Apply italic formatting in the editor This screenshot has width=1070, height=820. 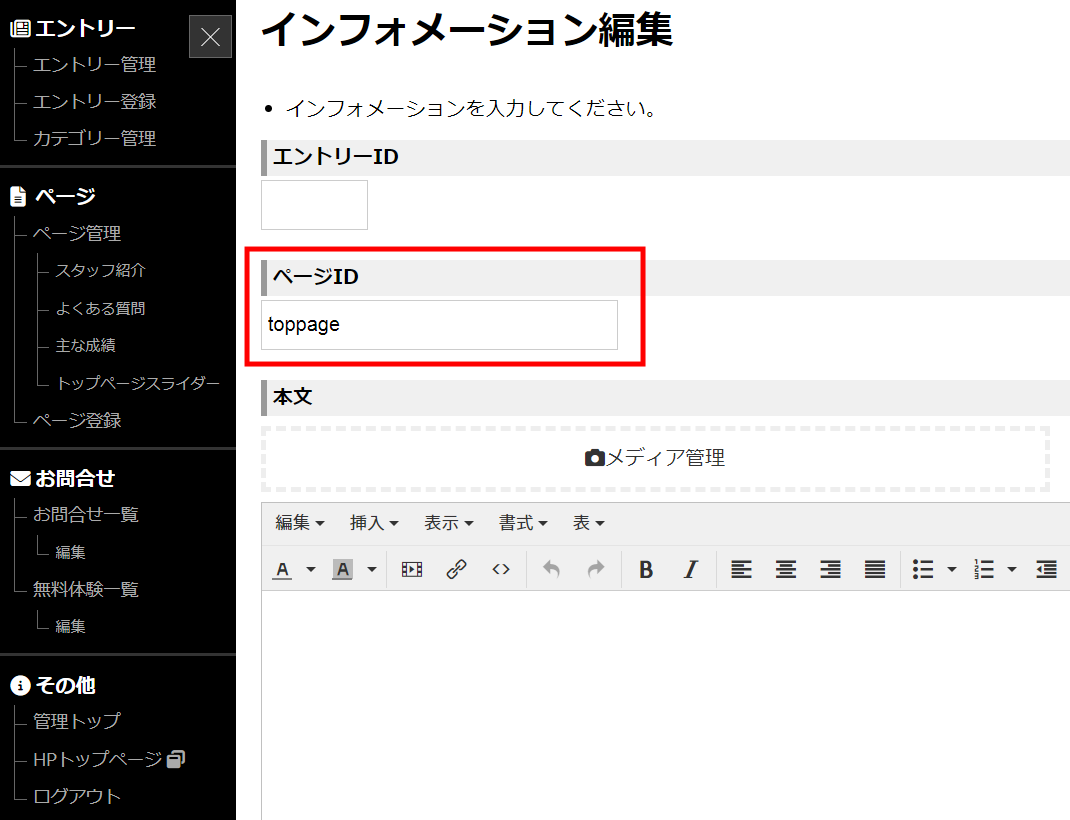[690, 569]
